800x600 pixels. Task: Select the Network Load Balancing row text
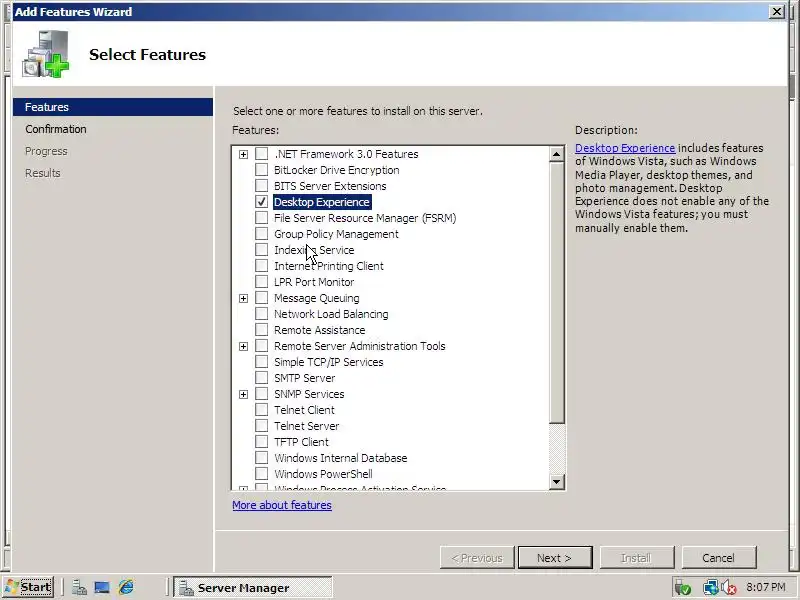click(x=331, y=314)
